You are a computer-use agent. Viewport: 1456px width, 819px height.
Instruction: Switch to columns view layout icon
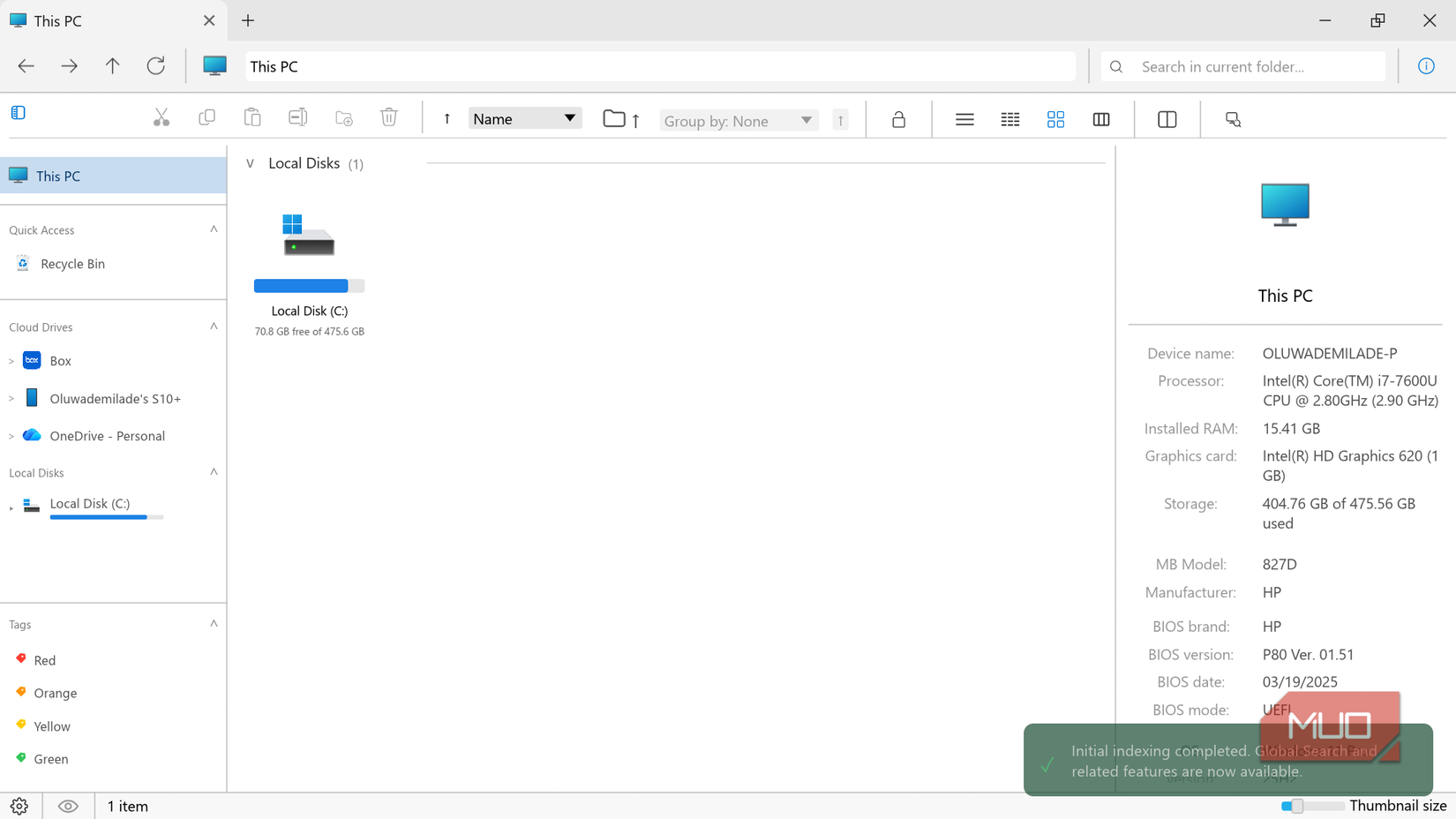point(1101,119)
